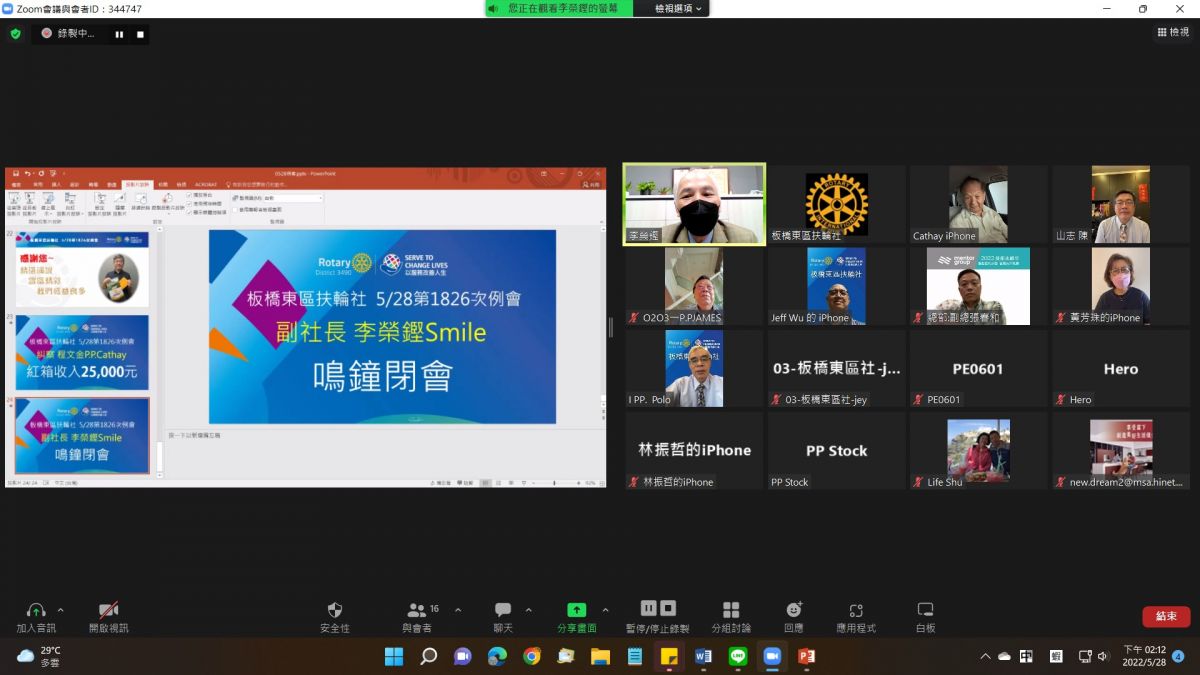This screenshot has width=1200, height=675.
Task: Click the new.dream2 participant tile
Action: 1120,450
